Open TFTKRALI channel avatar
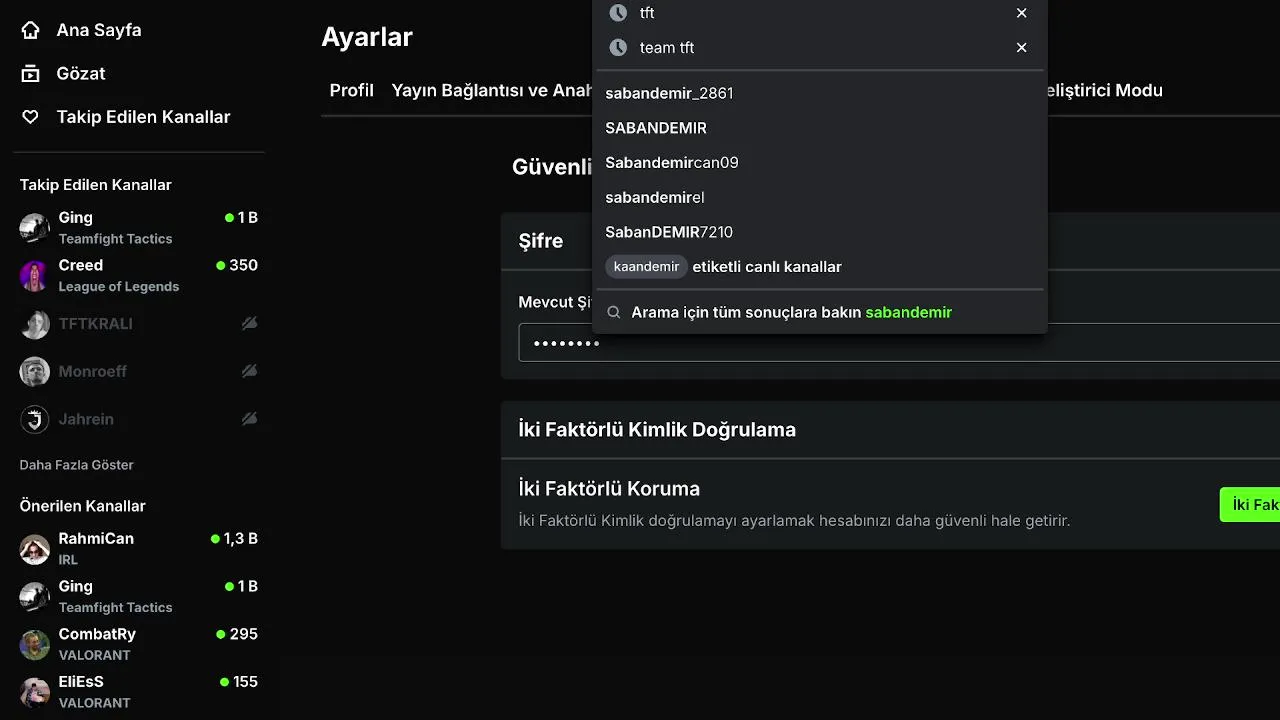 [x=35, y=324]
